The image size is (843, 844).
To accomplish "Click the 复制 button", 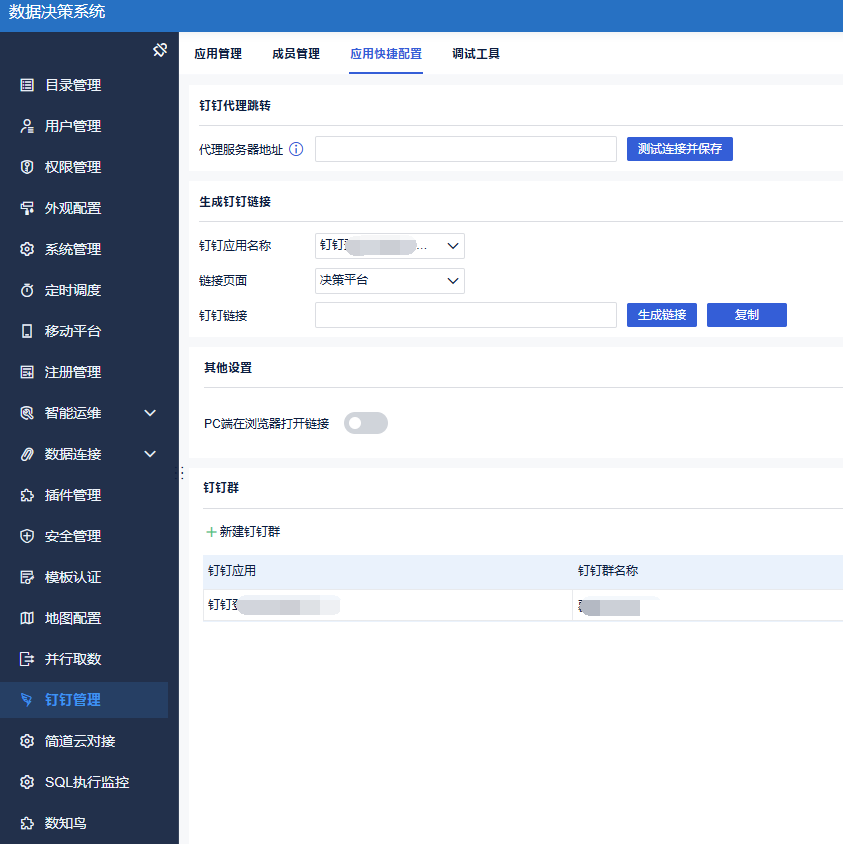I will pyautogui.click(x=747, y=315).
